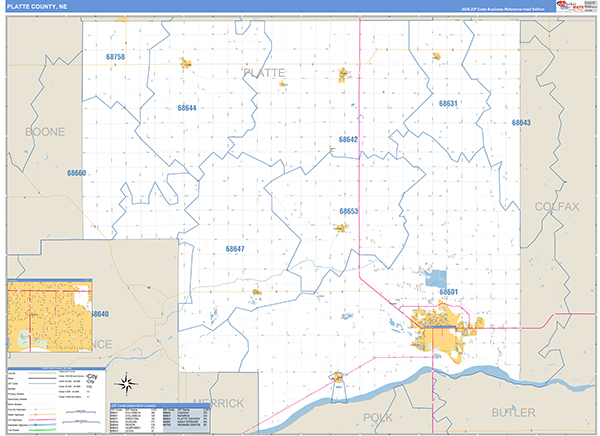The width and height of the screenshot is (600, 436).
Task: Click the COLFAX county label
Action: click(557, 207)
